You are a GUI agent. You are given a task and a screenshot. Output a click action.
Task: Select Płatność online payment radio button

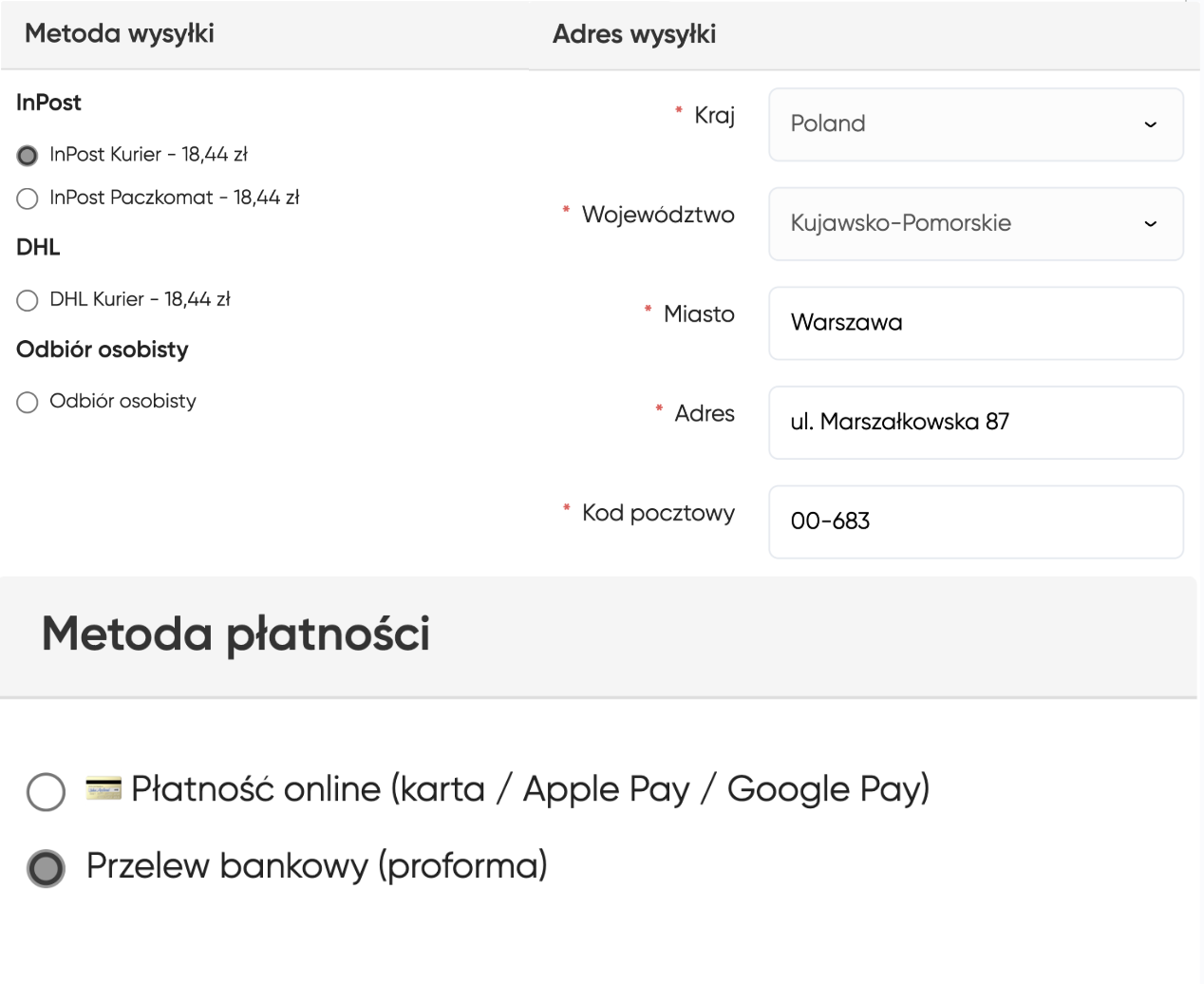tap(46, 791)
